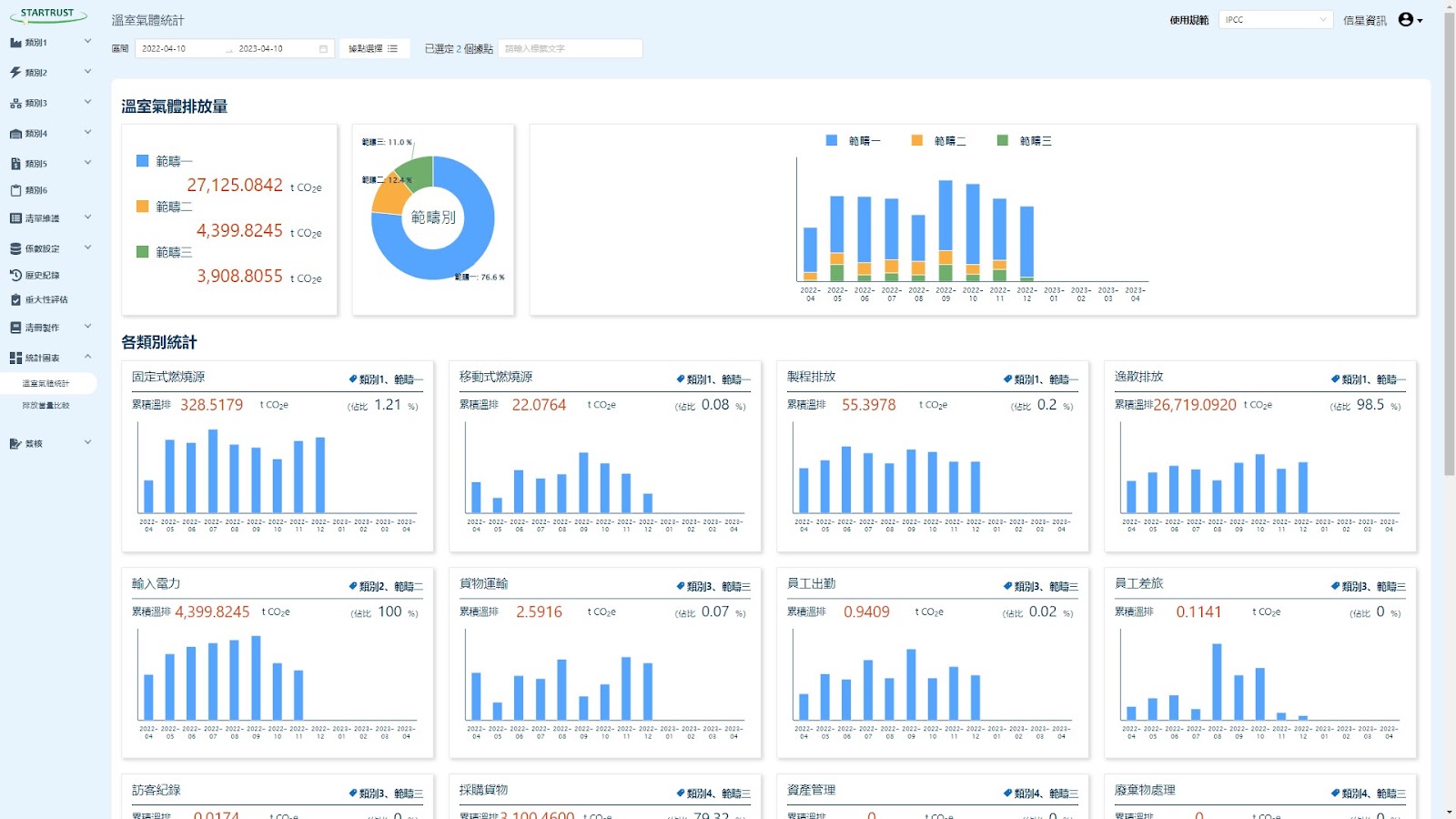Screen dimensions: 1456x819
Task: Toggle the 範疇一 series in the bar chart legend
Action: [x=853, y=141]
